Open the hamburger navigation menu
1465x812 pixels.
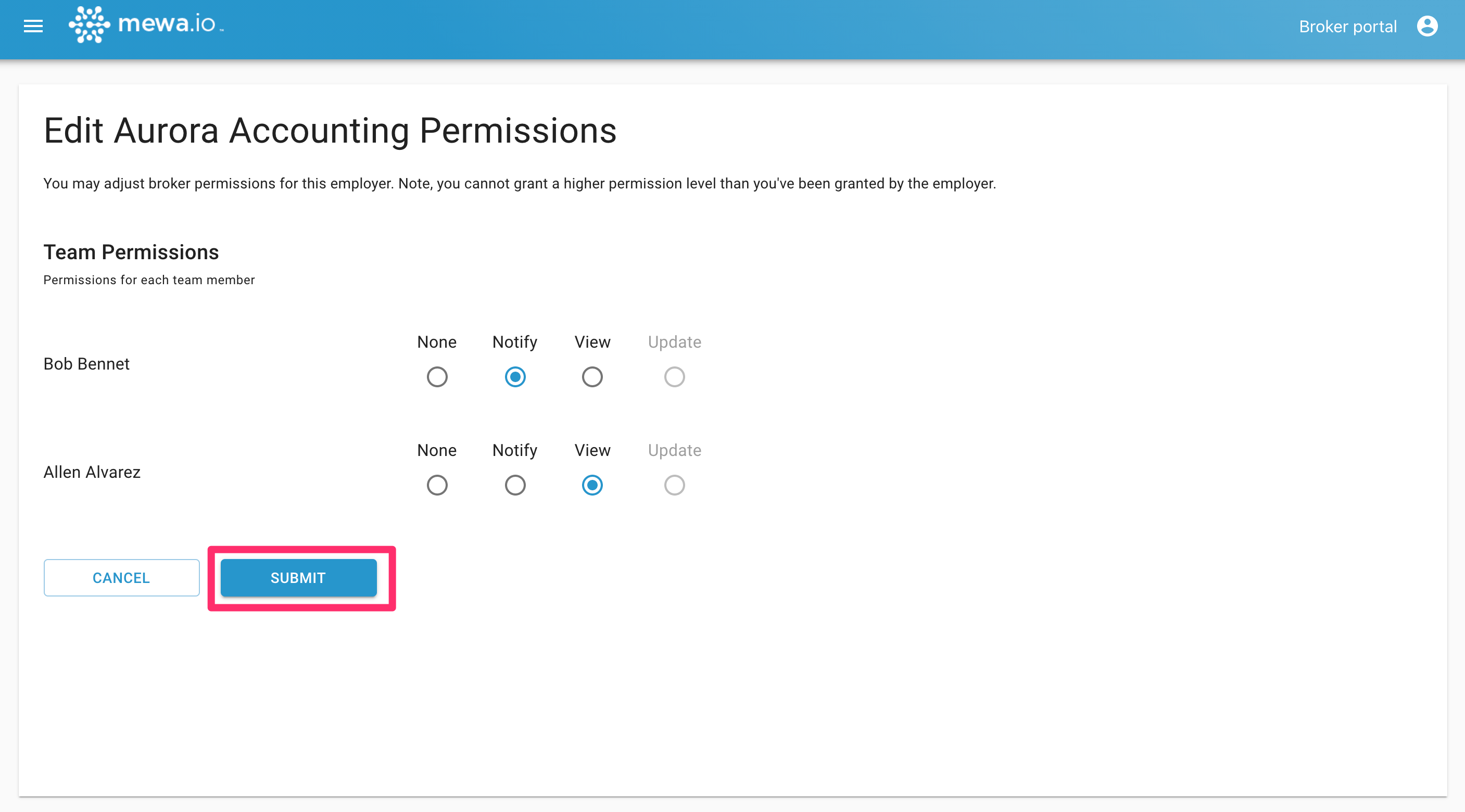click(x=33, y=26)
